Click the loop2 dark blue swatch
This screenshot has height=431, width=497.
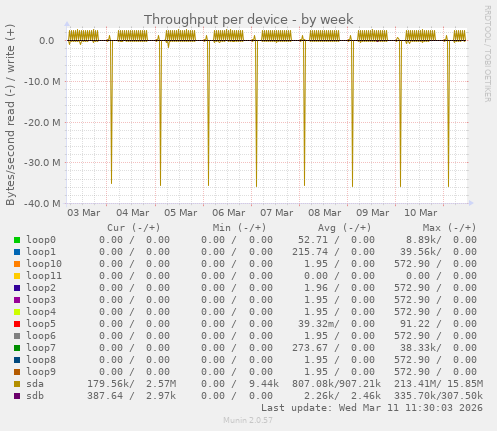pyautogui.click(x=17, y=288)
